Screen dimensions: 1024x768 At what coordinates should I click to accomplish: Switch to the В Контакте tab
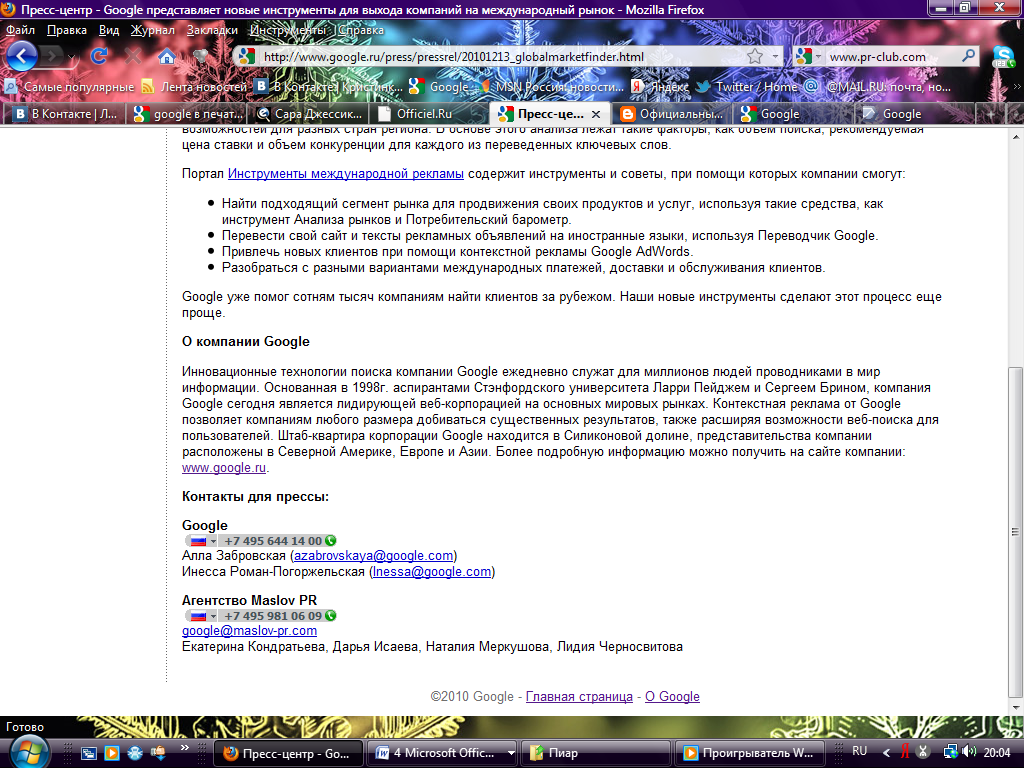64,114
